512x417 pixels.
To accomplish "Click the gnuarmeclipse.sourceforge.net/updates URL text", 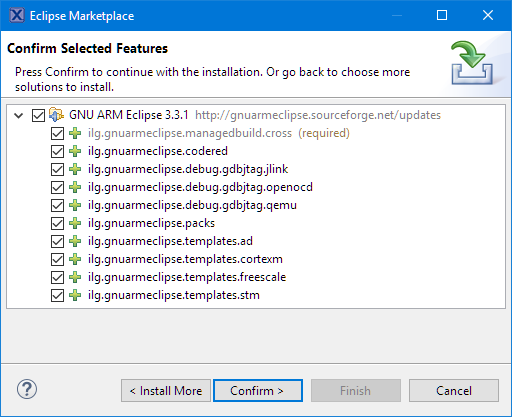I will point(318,115).
